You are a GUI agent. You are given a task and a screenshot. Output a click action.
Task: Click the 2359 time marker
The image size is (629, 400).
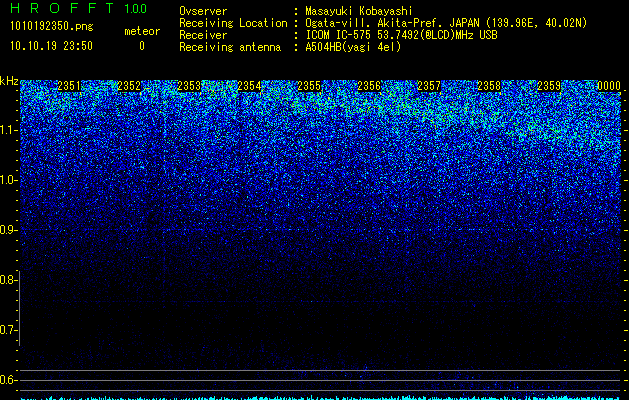point(549,86)
